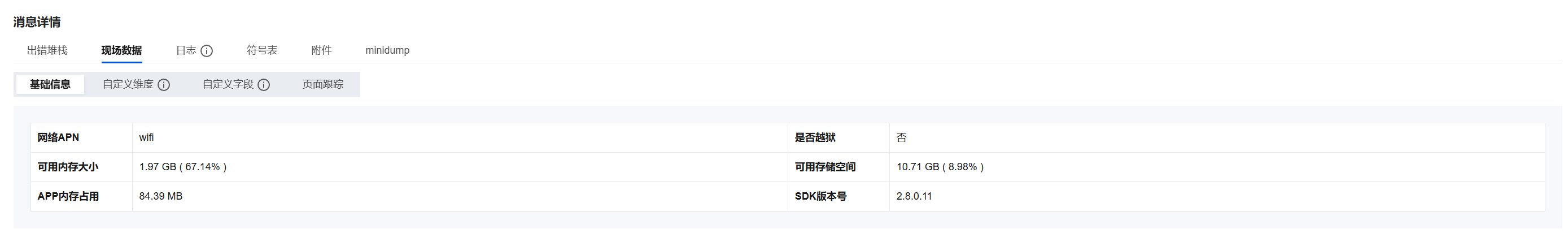Open the 附件 tab
Screen dimensions: 1568x246
321,50
